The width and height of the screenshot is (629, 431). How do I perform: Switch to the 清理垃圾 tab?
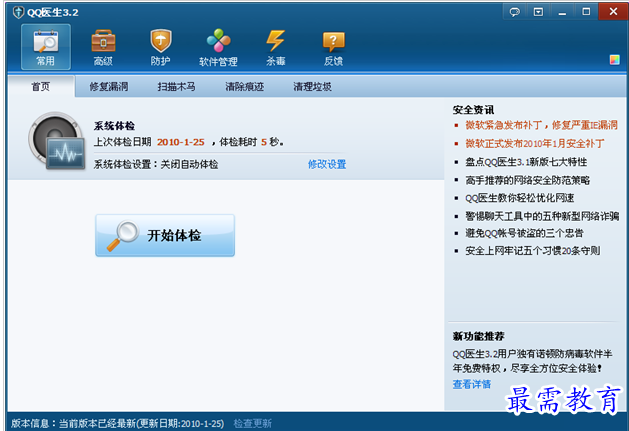click(312, 86)
